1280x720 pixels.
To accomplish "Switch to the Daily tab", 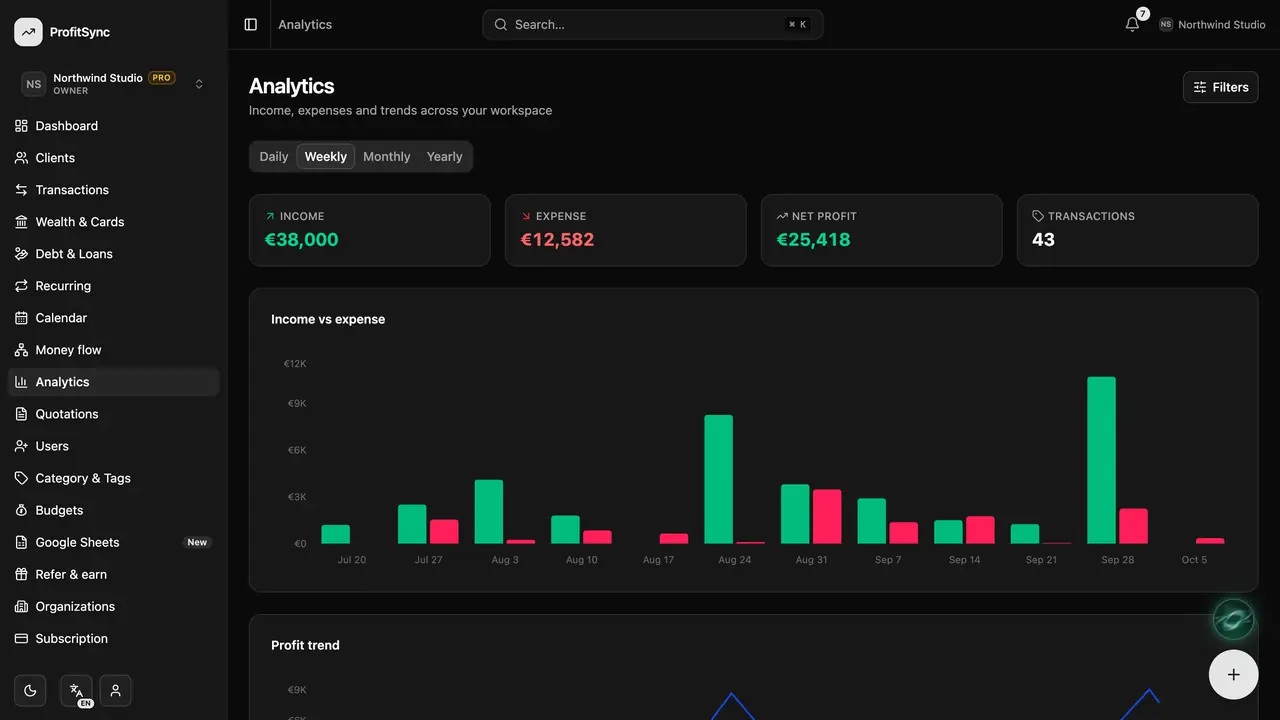I will (274, 156).
